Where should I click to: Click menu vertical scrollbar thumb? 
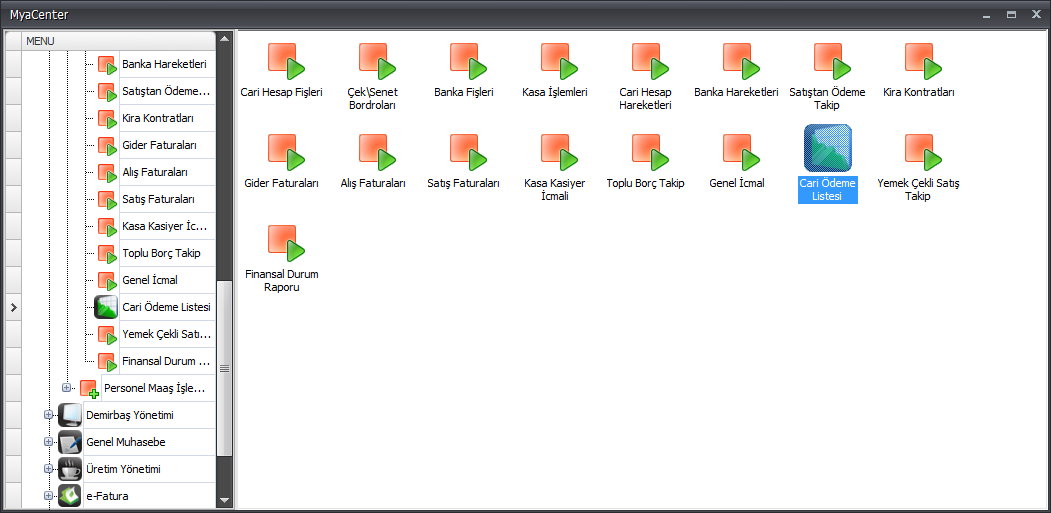tap(225, 368)
